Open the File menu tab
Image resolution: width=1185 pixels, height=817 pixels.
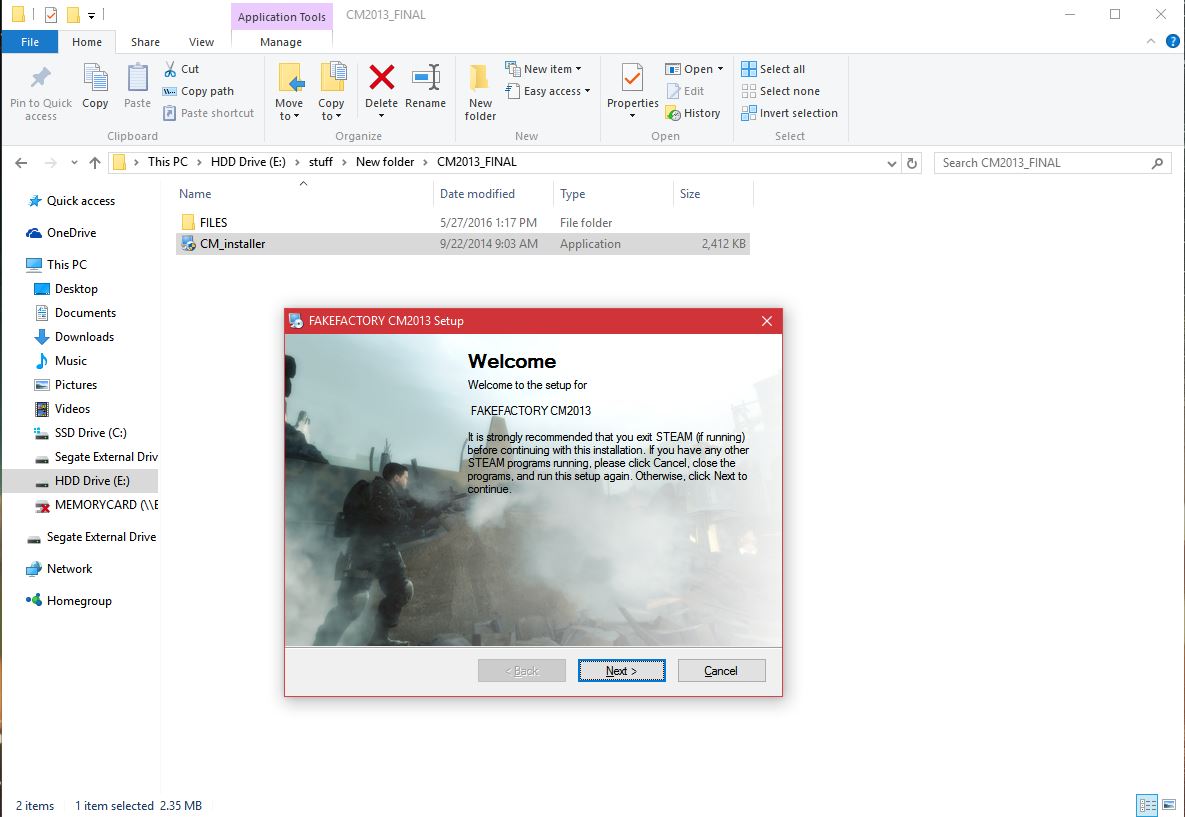tap(30, 42)
